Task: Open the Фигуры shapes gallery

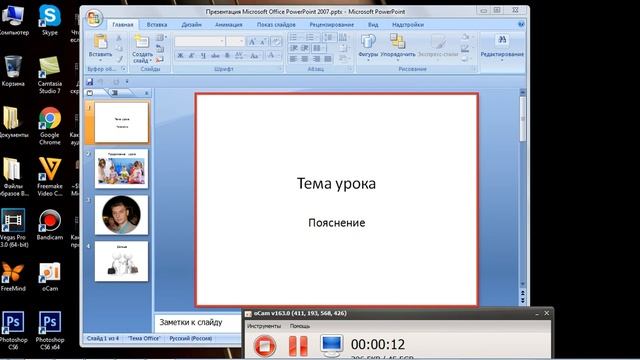Action: 368,47
